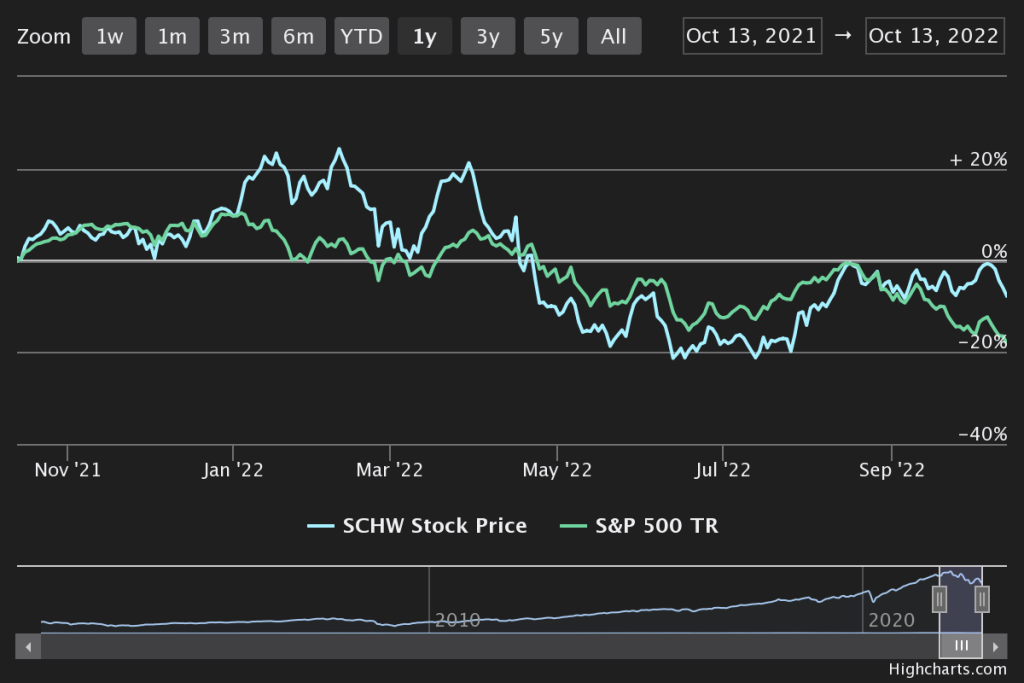Open the Highcharts.com credits link
The height and width of the screenshot is (683, 1024).
tap(946, 670)
